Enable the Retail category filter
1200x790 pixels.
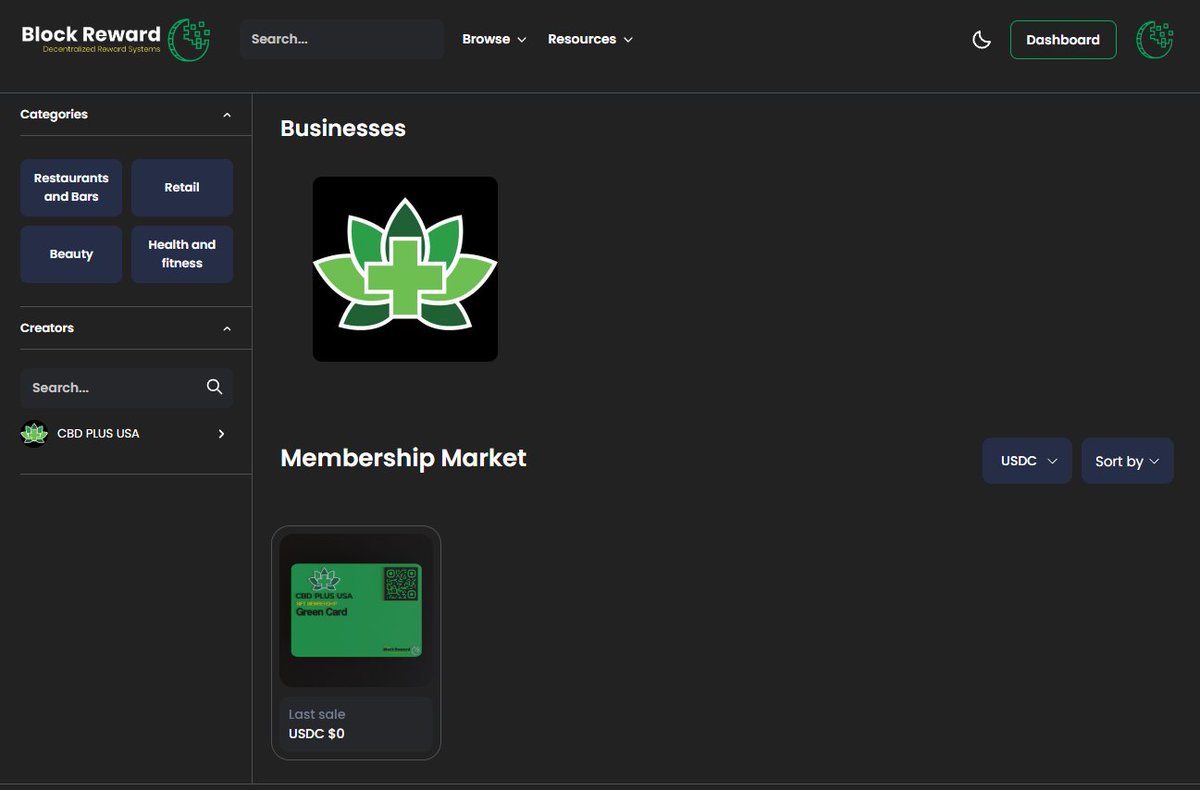click(x=182, y=187)
